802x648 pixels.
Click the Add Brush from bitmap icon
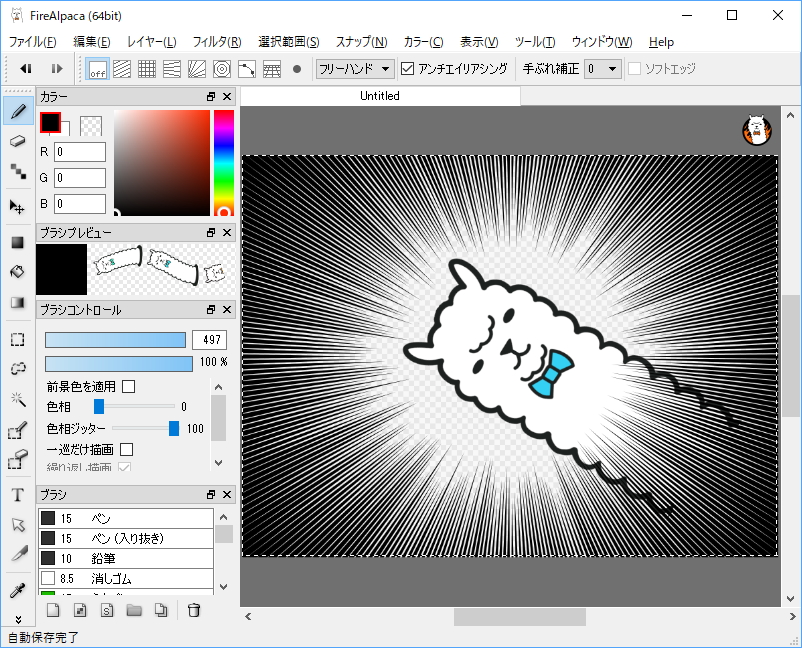80,610
